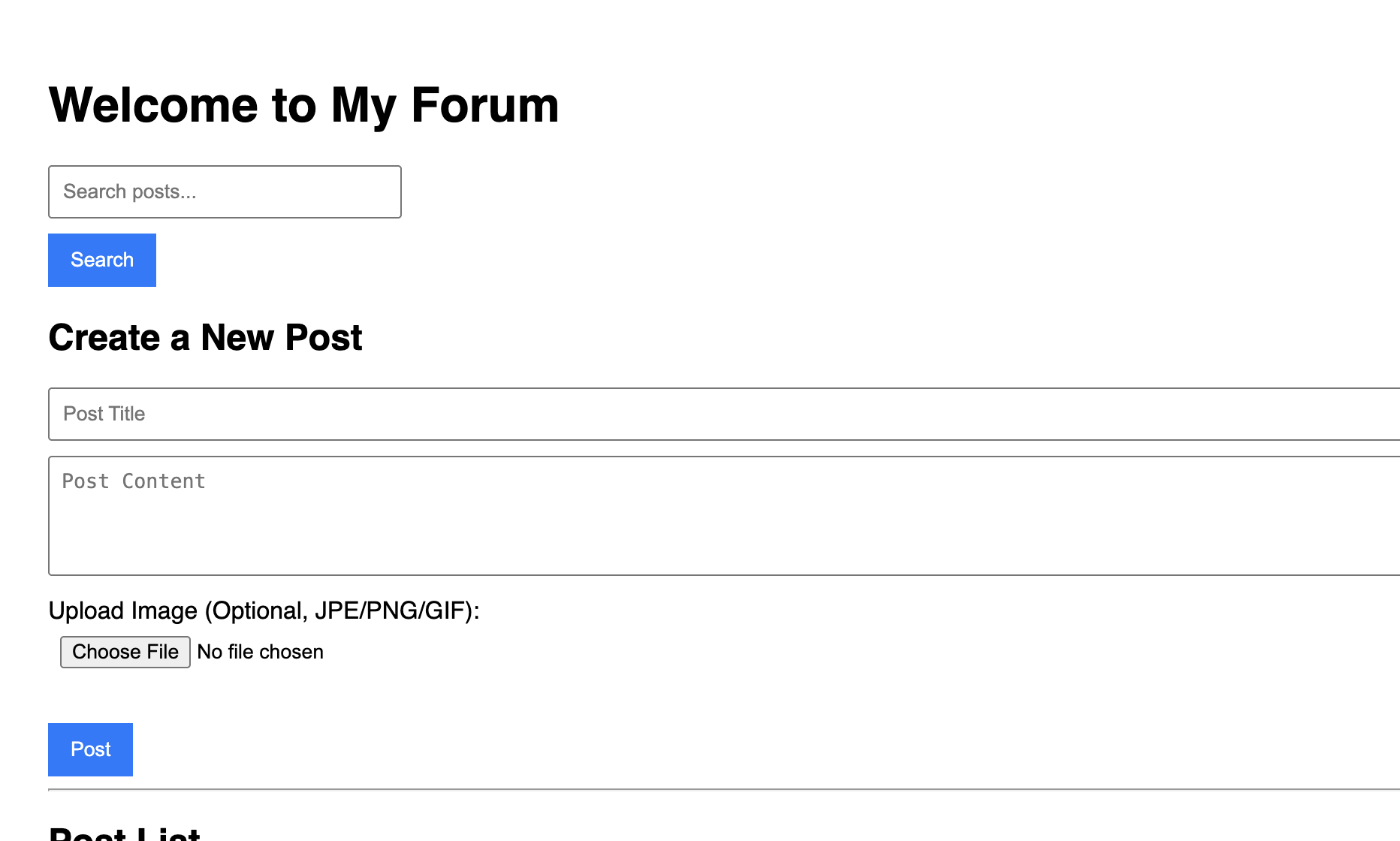Click the 'Welcome to My Forum' heading
This screenshot has width=1400, height=841.
click(x=303, y=105)
